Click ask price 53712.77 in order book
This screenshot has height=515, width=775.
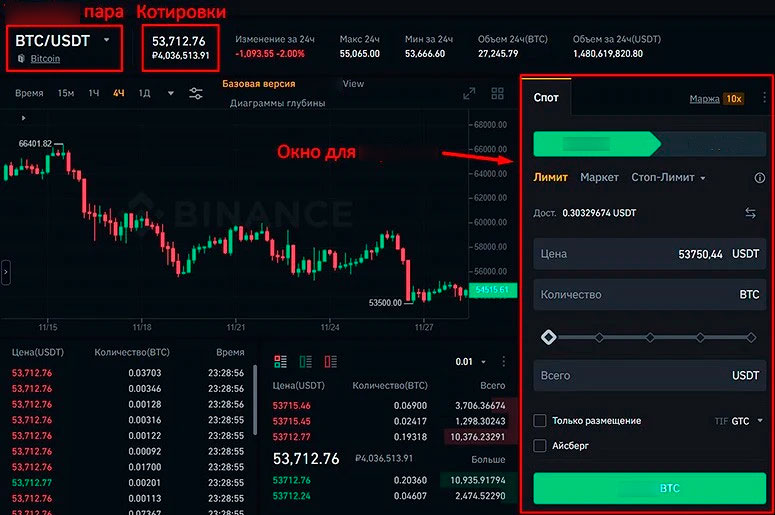click(292, 437)
